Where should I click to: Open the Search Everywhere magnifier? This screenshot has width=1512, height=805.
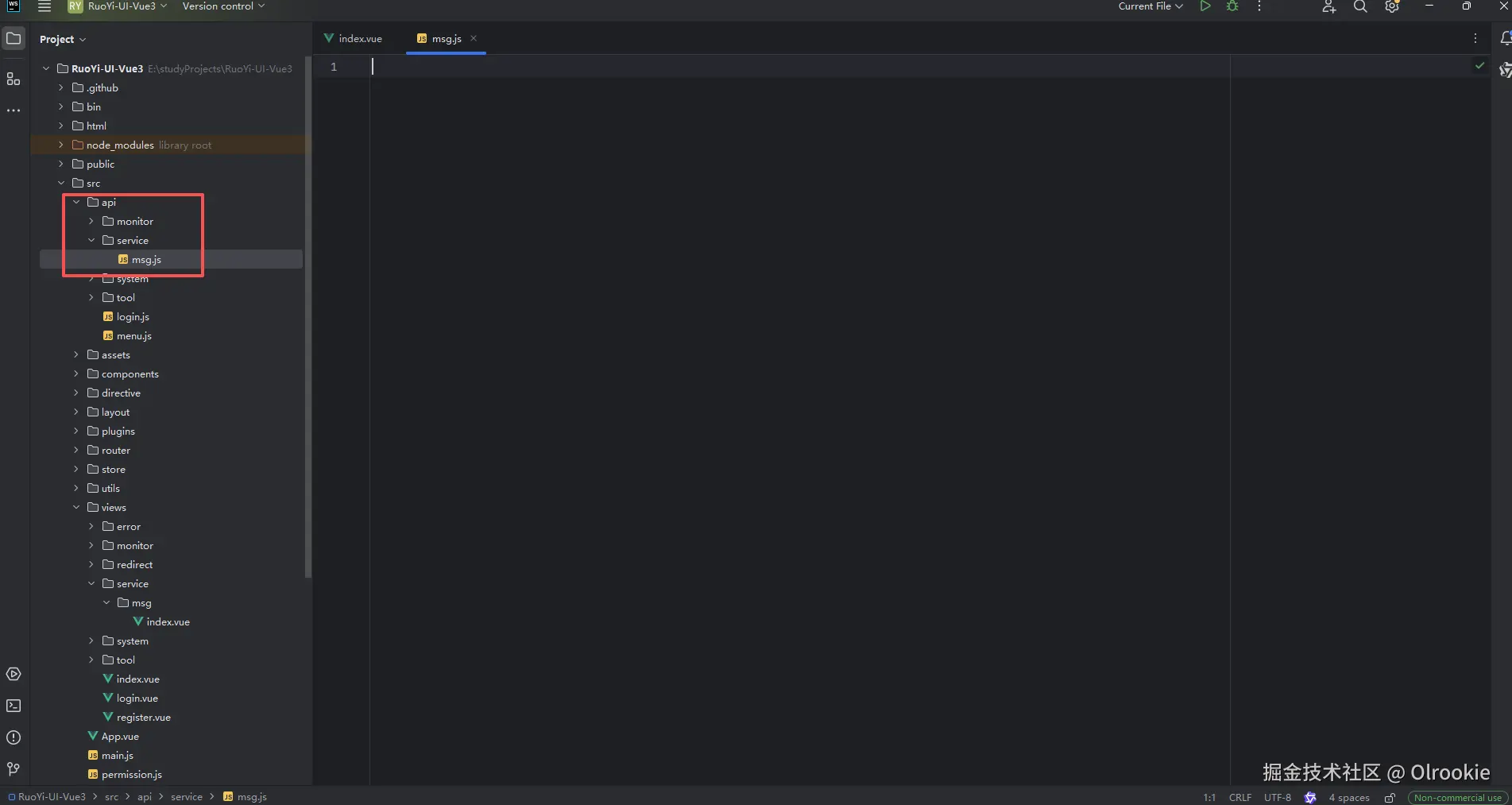pos(1360,6)
